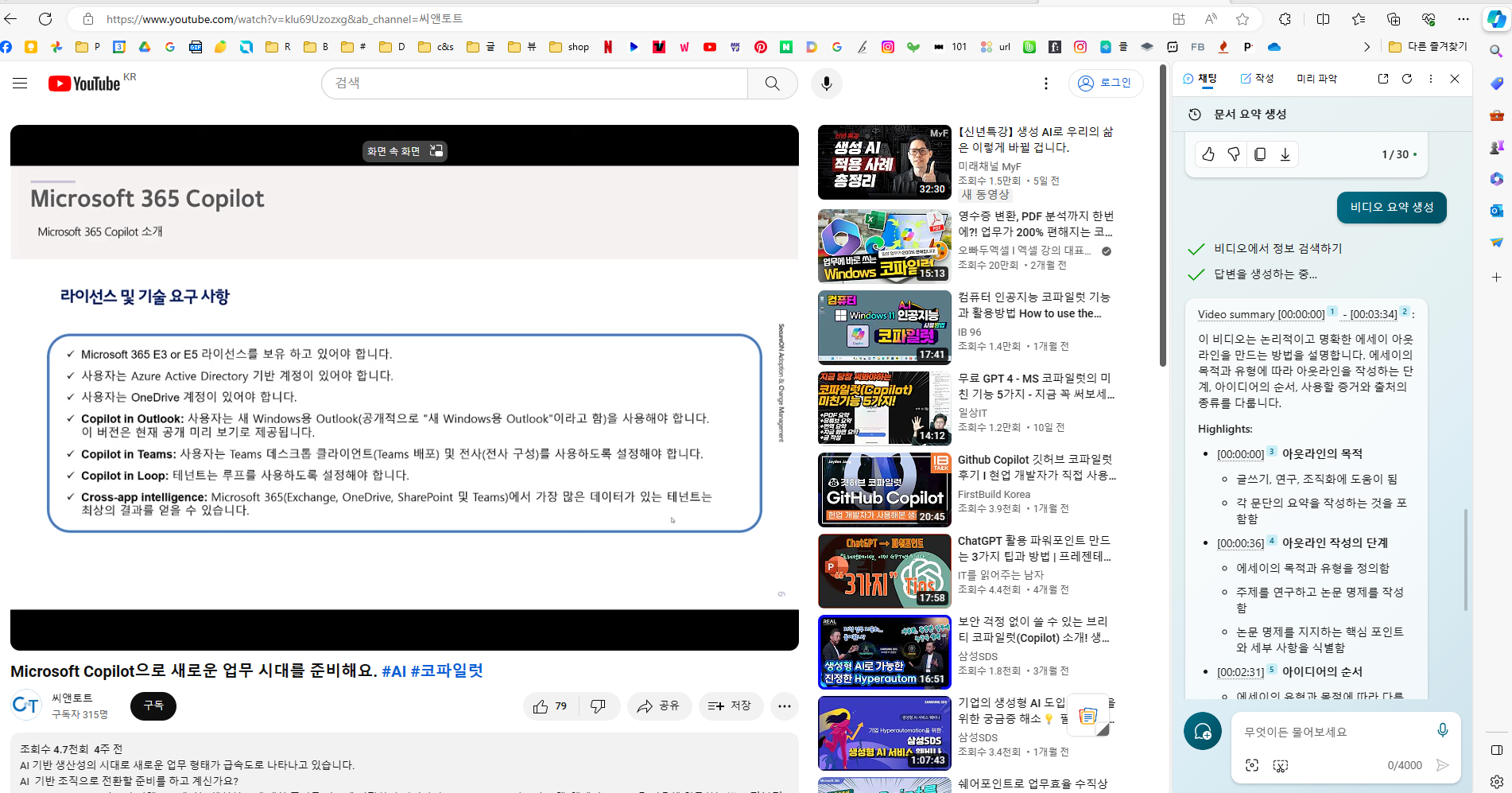Viewport: 1512px width, 793px height.
Task: Click the browser address bar URL
Action: pos(285,19)
